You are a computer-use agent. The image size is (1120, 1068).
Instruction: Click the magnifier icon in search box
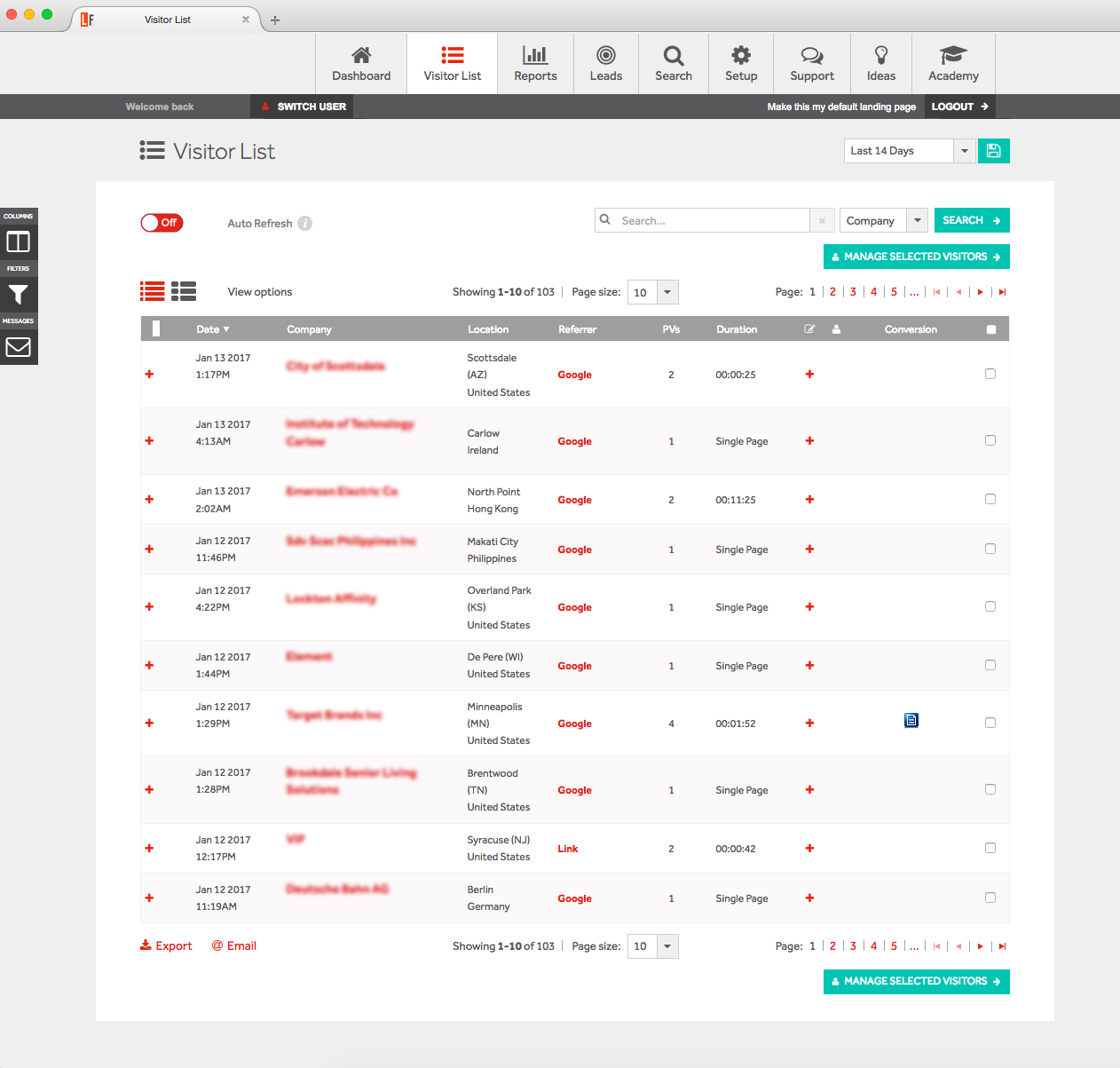(605, 219)
